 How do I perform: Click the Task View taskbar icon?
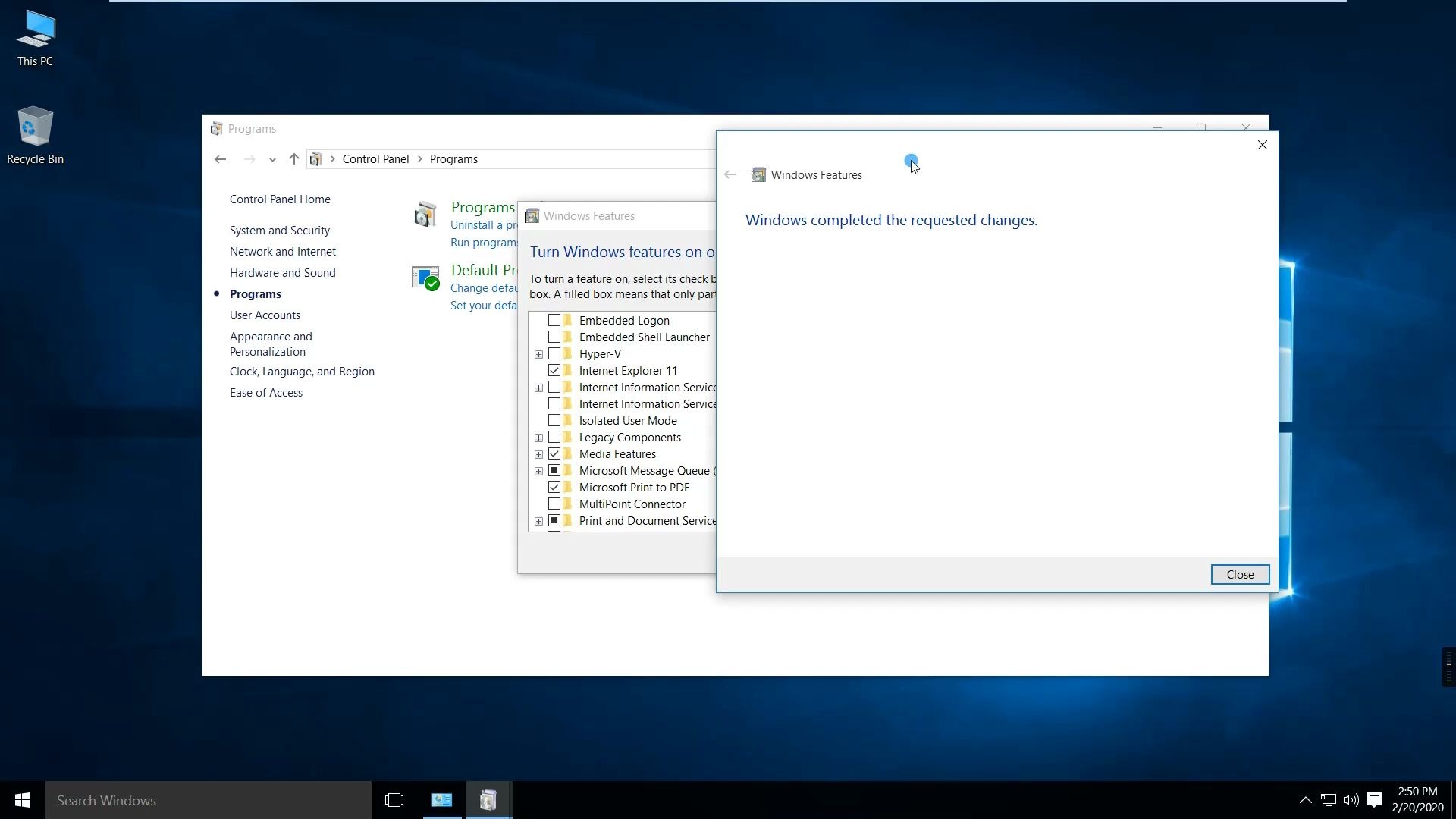(x=394, y=799)
